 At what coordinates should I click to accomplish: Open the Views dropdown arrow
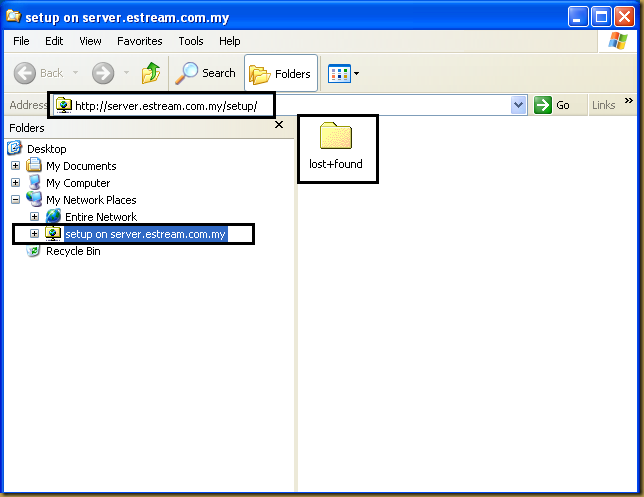point(356,74)
